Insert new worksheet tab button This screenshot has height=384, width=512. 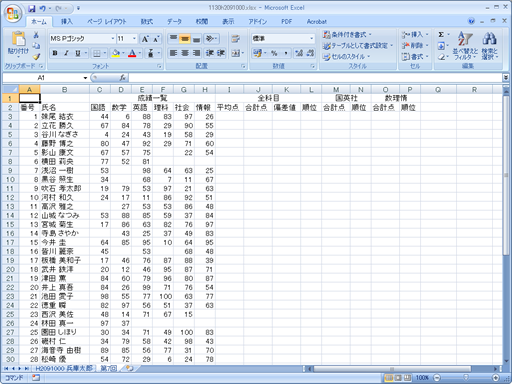coord(129,368)
